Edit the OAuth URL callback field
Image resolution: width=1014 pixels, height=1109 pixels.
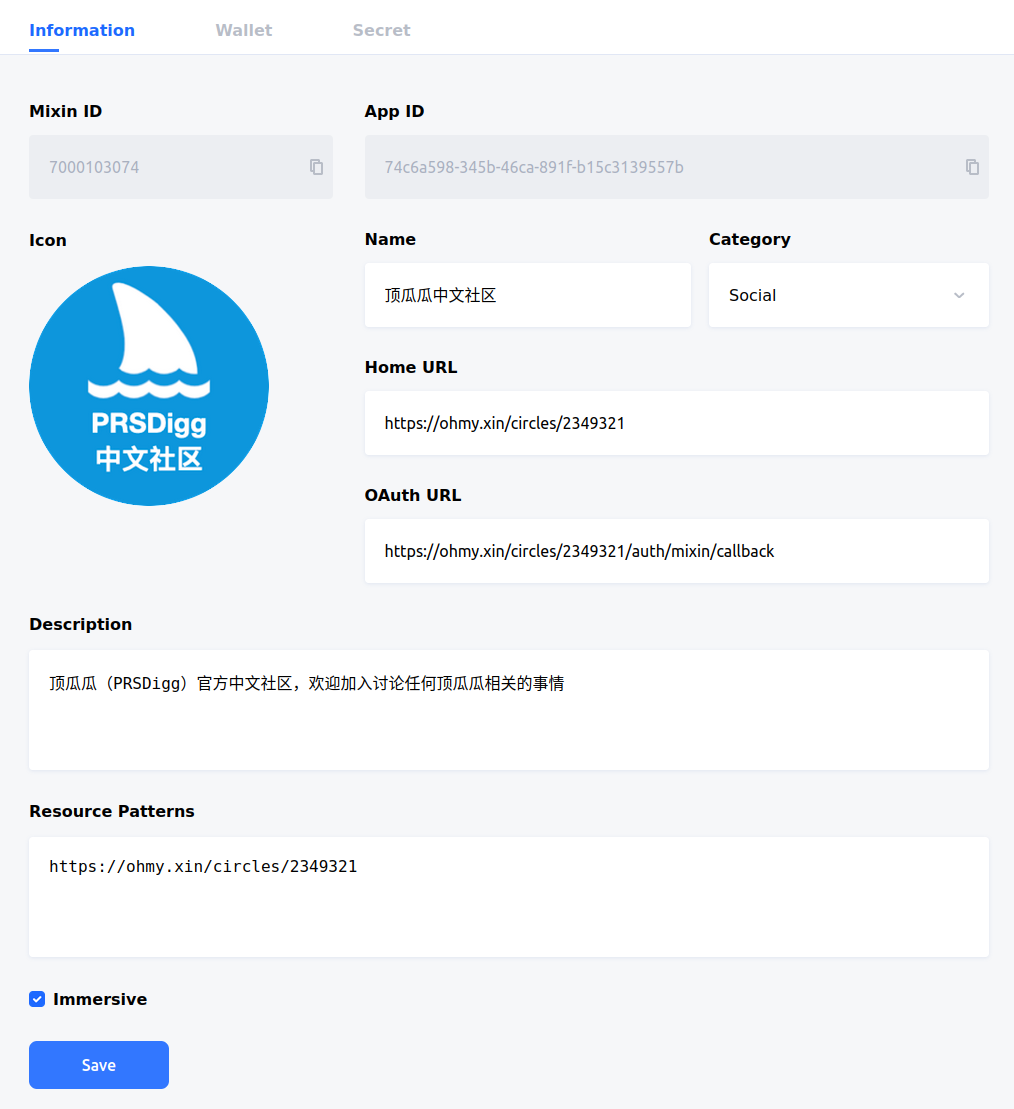676,551
